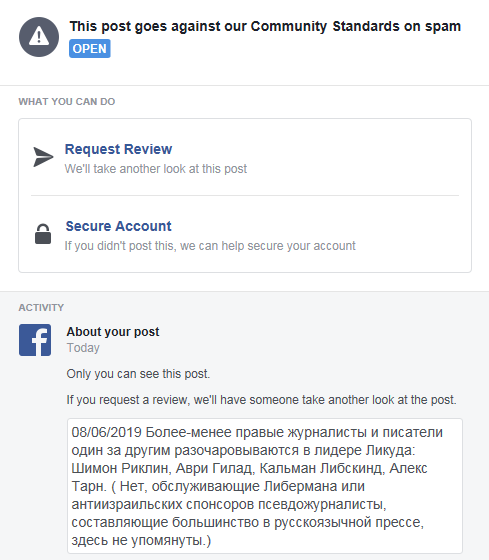Click the warning triangle icon
Screen dimensions: 489x560
[x=39, y=37]
